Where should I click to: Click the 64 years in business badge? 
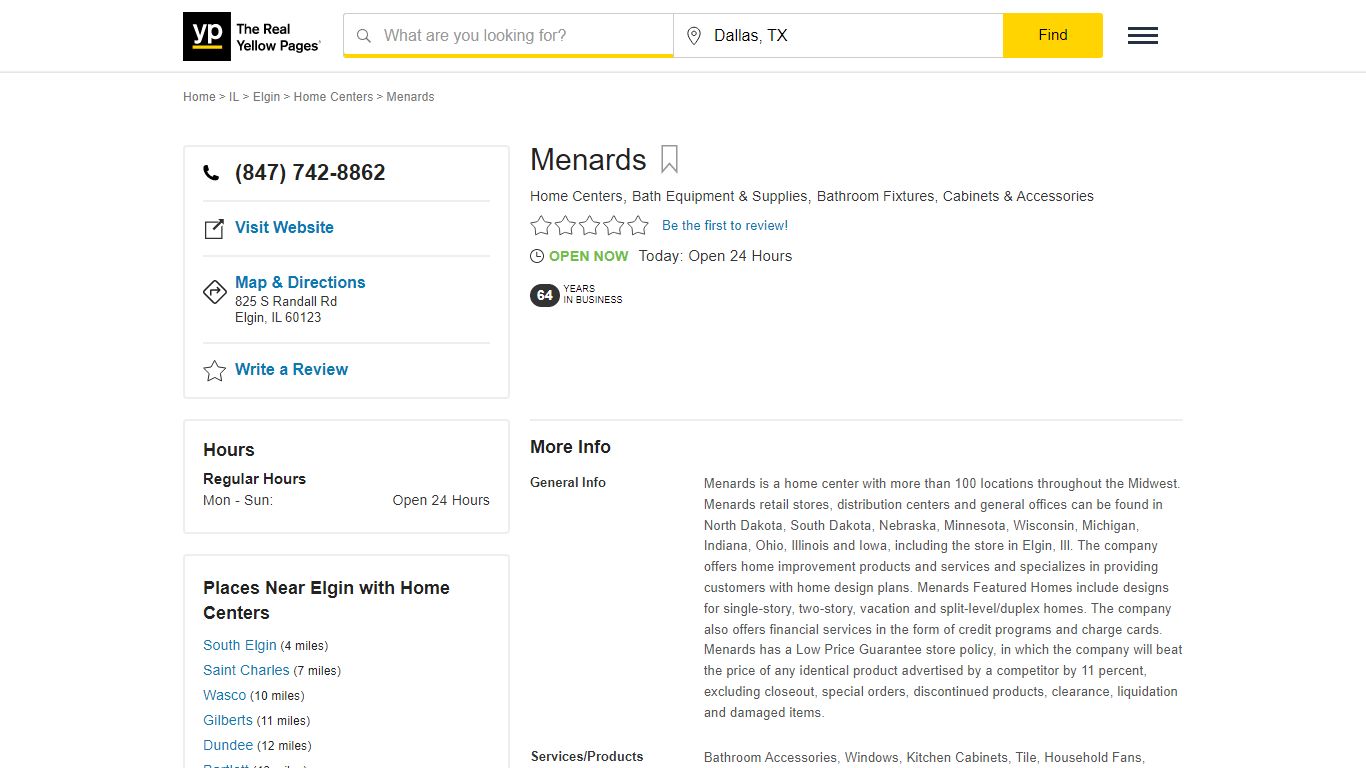click(576, 295)
